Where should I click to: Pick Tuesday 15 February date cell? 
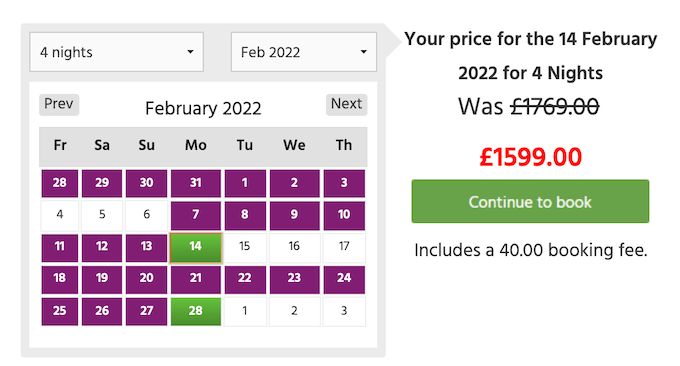point(245,247)
